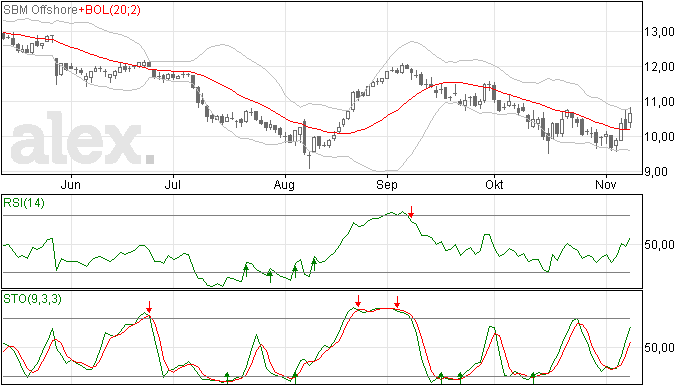Click the last candlestick in November
The image size is (690, 387).
click(x=630, y=118)
